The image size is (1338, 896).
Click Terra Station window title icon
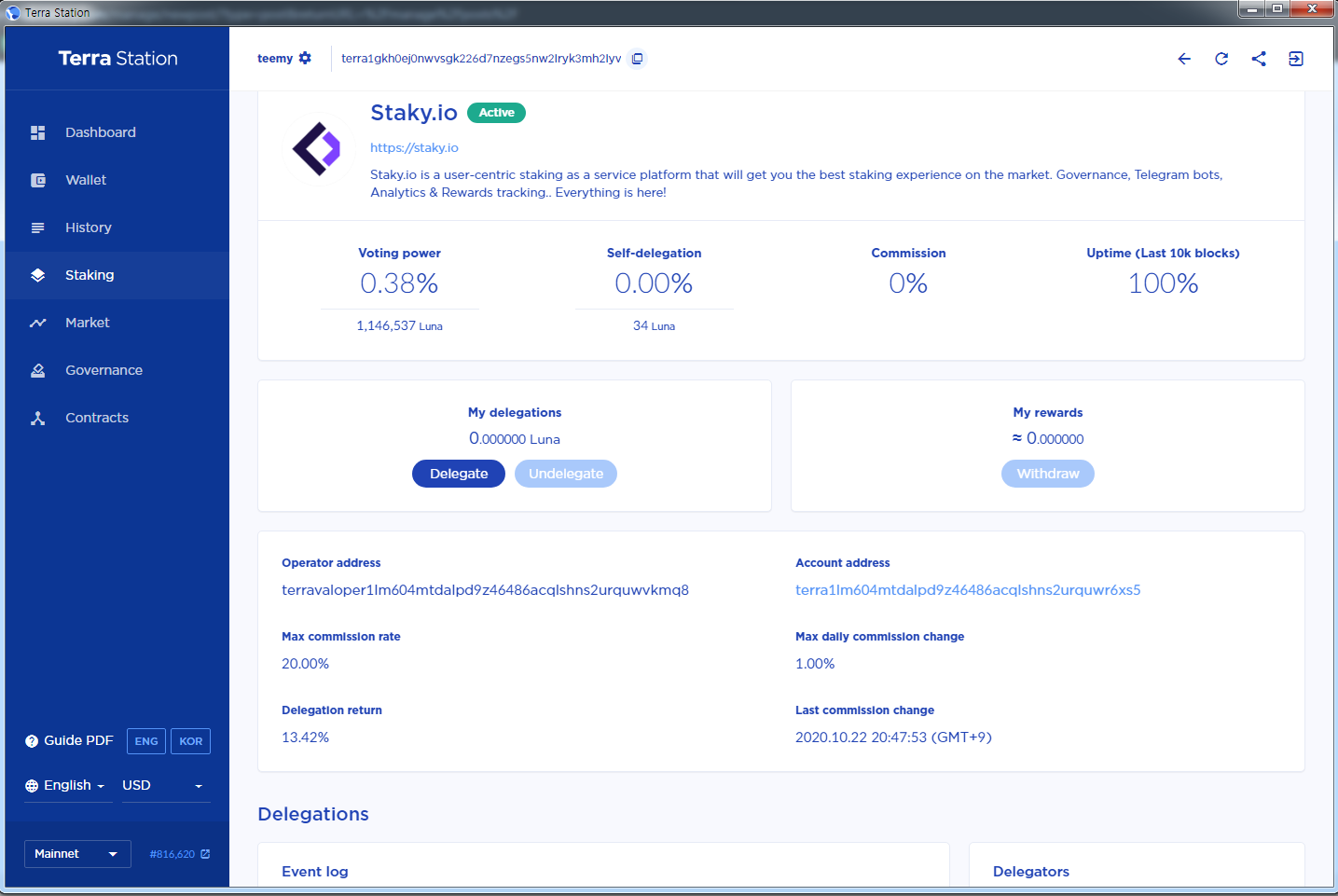[13, 12]
